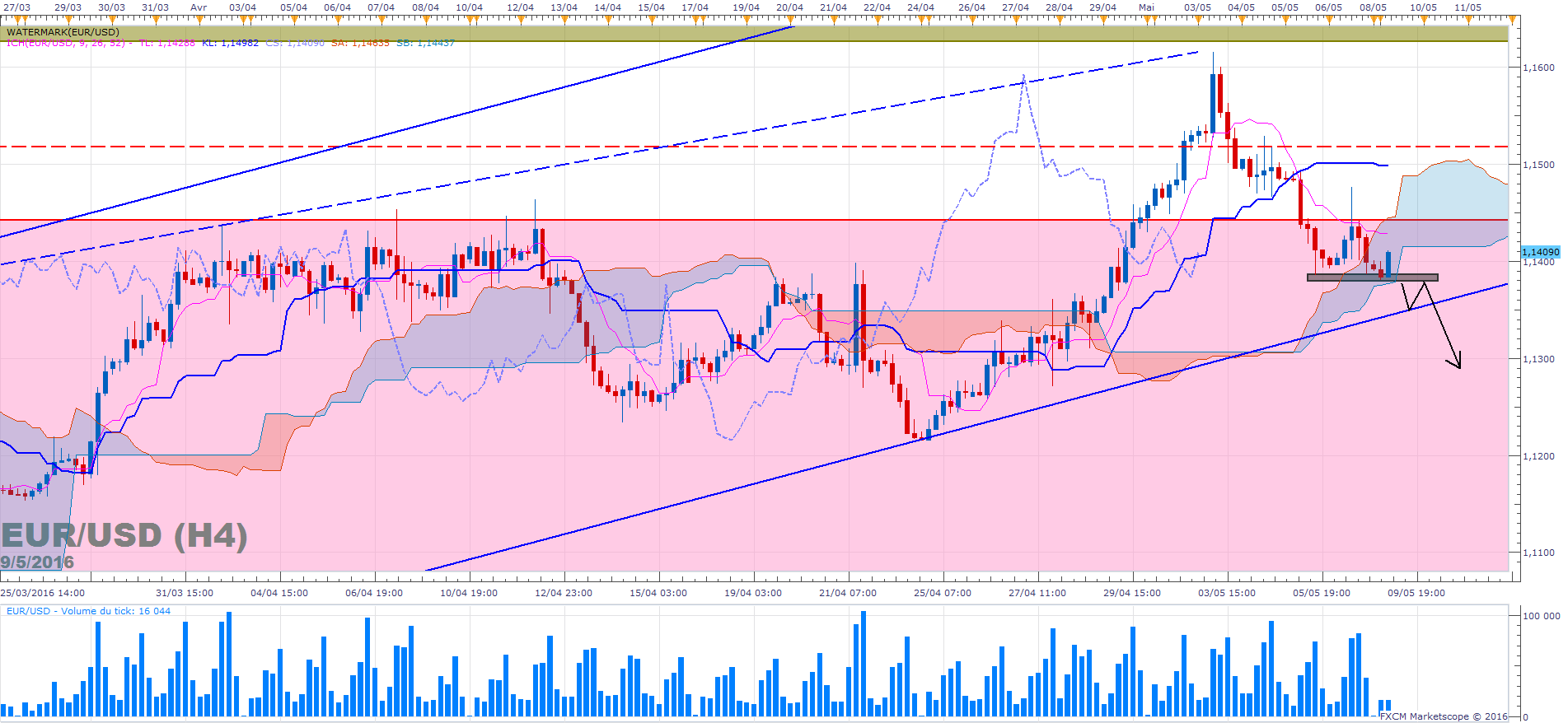
Task: Select the 31/03 15:00 time label
Action: pos(185,593)
